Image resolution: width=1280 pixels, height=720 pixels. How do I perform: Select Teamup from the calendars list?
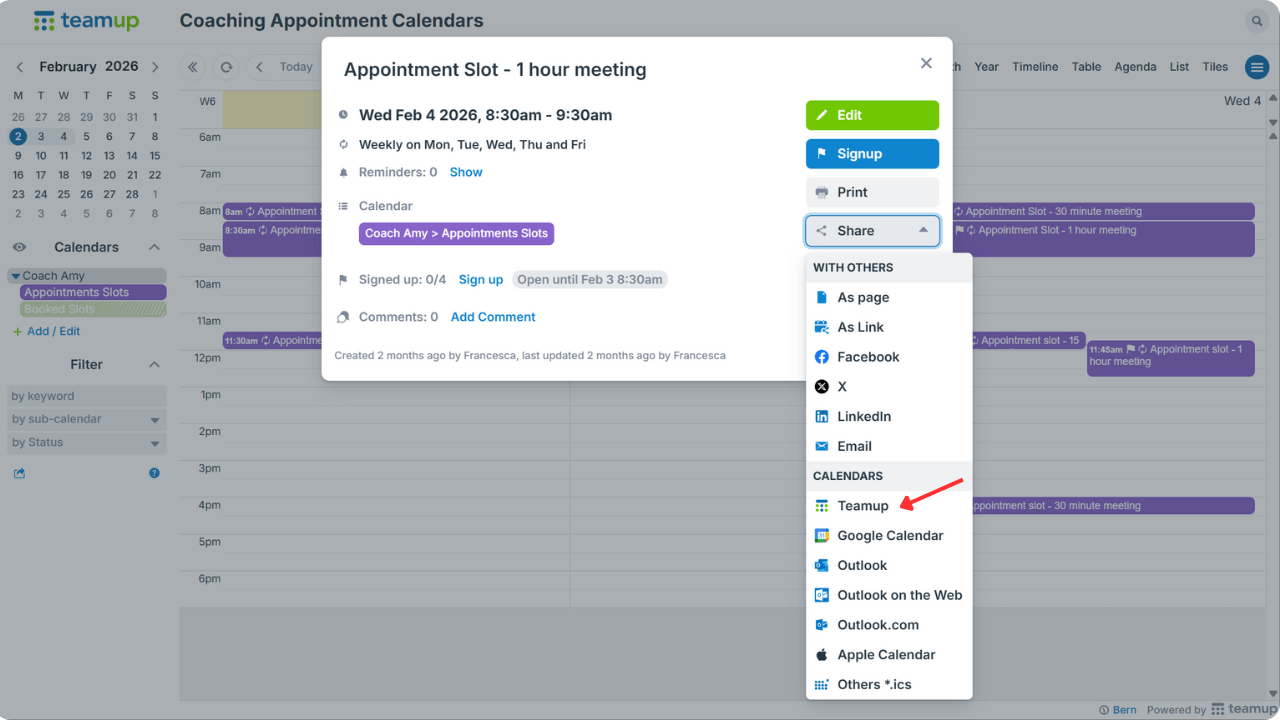tap(862, 506)
